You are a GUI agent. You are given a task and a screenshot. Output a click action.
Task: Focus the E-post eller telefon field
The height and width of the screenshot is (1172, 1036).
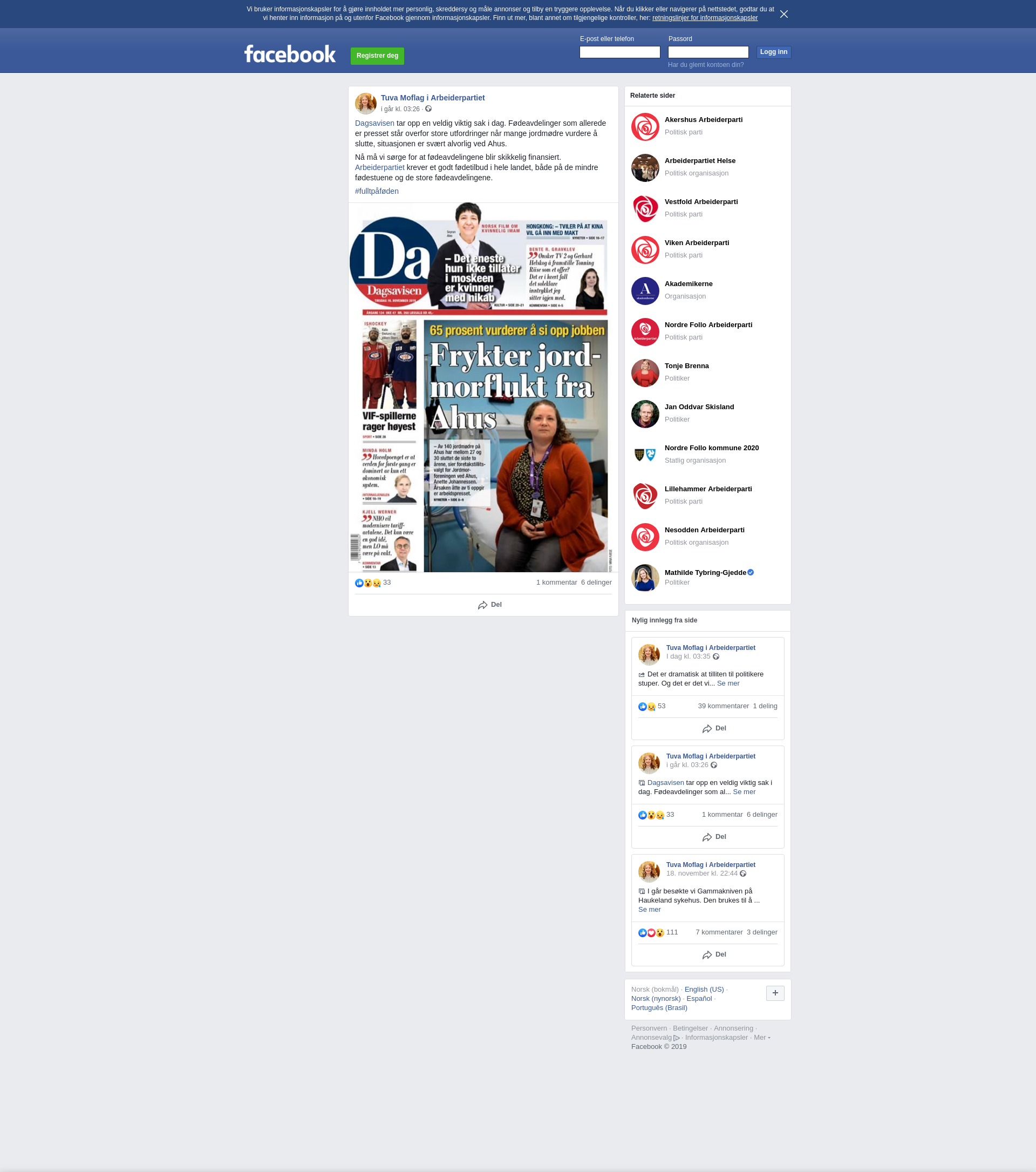point(619,52)
